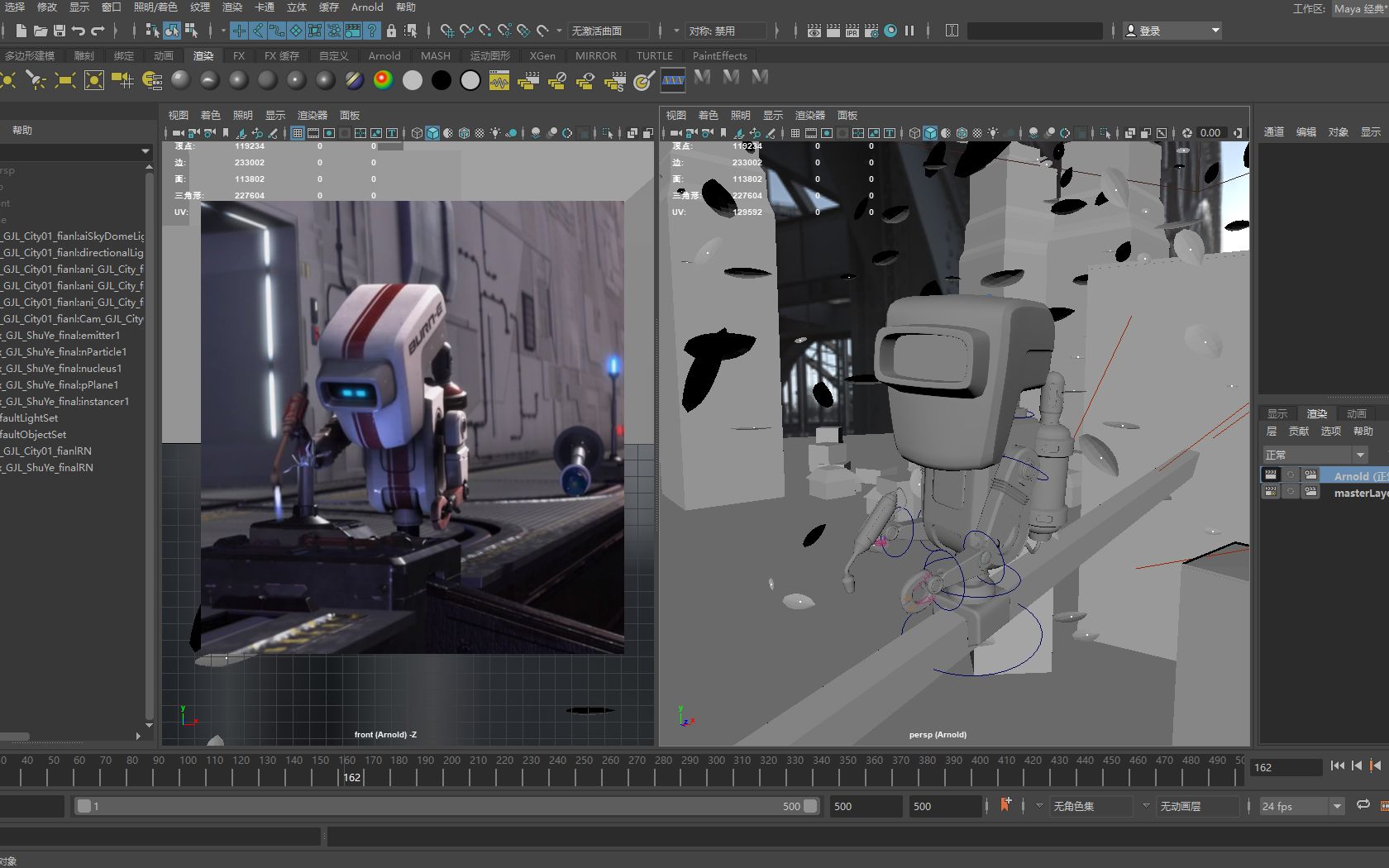
Task: Click 对象 in the channel box header
Action: click(1339, 131)
